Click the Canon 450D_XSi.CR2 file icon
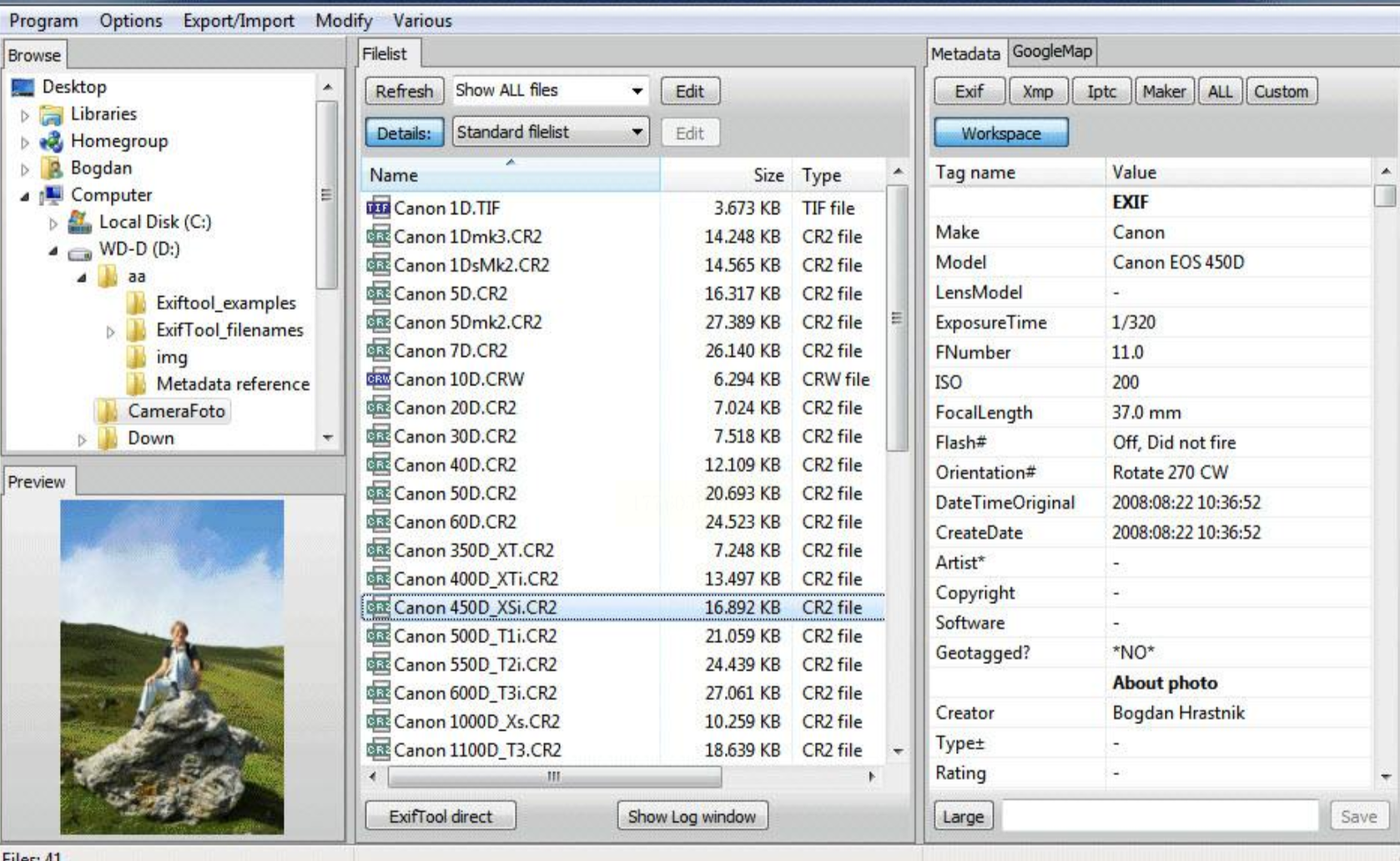This screenshot has height=861, width=1400. (378, 607)
